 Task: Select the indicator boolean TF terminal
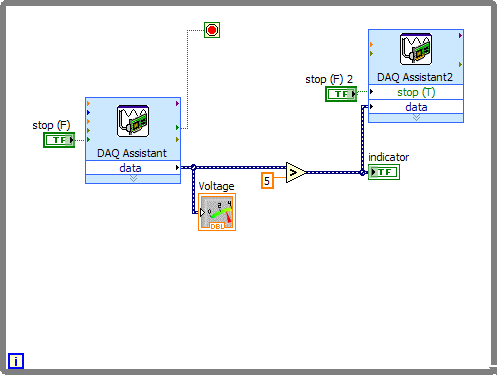[384, 172]
